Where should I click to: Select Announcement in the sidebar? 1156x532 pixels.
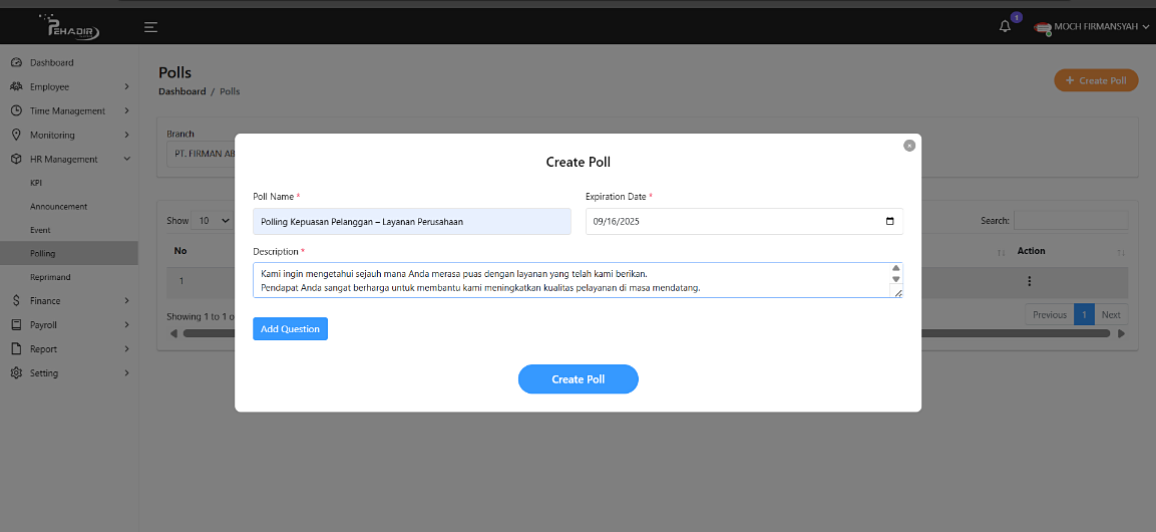coord(58,207)
